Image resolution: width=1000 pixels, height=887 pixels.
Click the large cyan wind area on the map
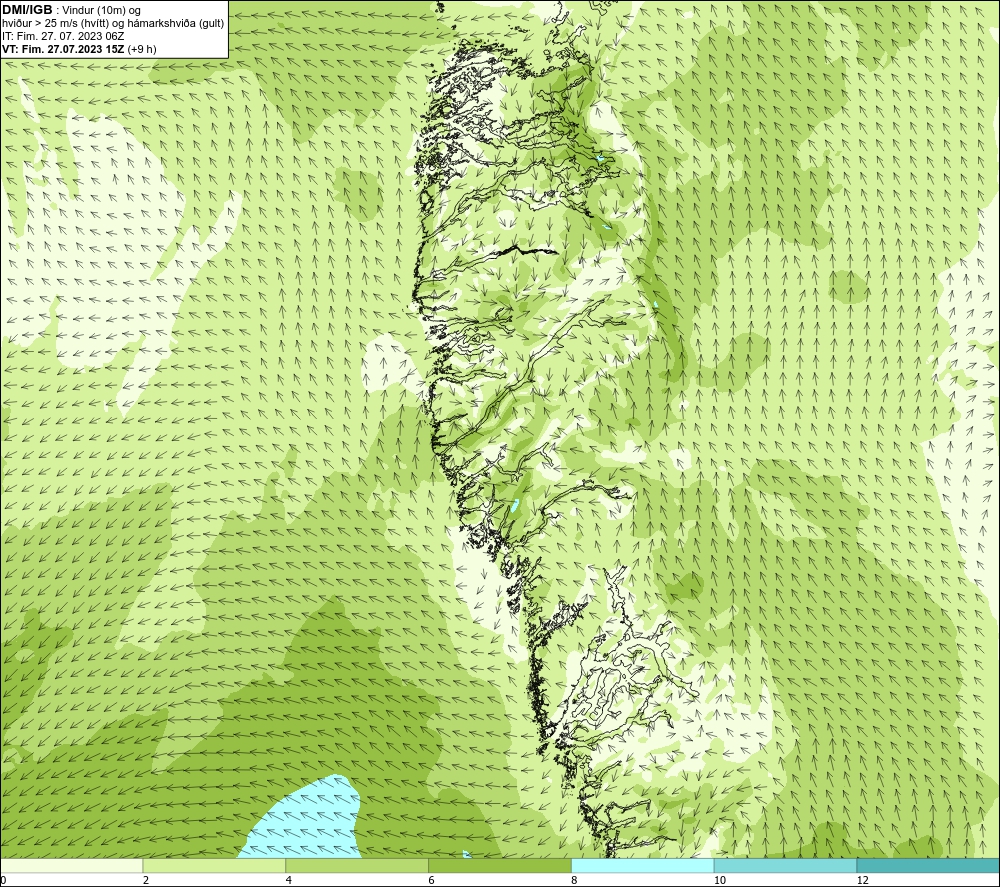pos(306,823)
